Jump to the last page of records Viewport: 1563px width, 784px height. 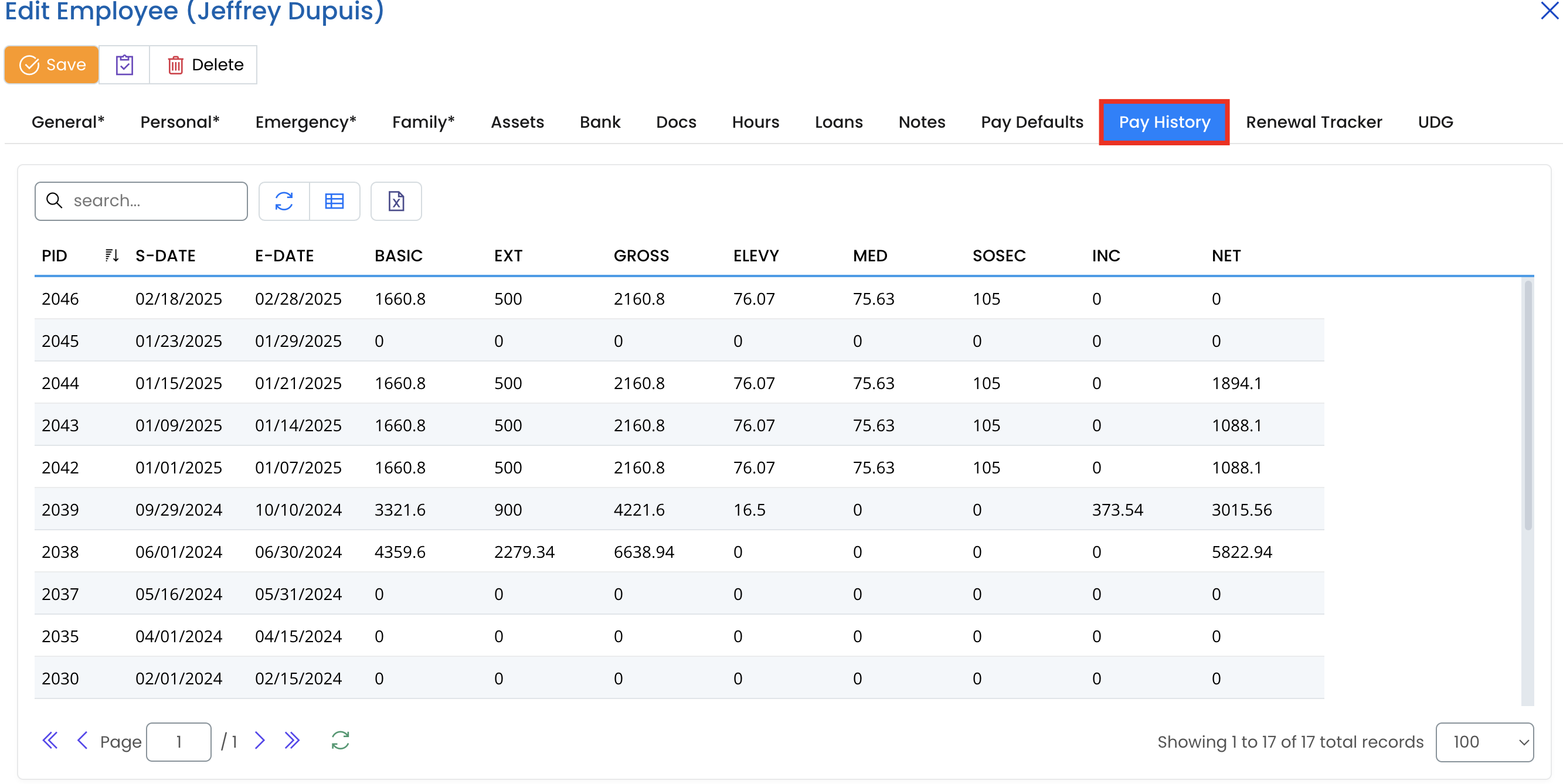pyautogui.click(x=293, y=741)
